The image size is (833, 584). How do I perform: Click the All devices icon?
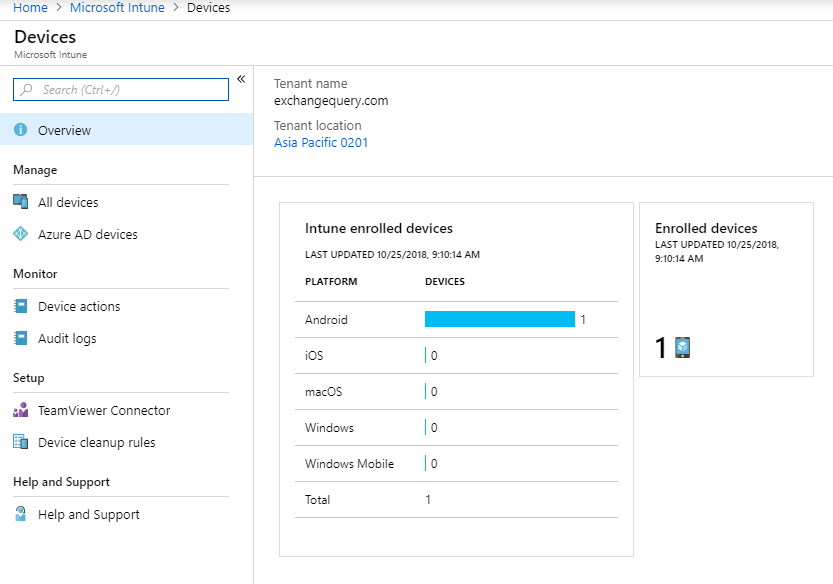21,202
